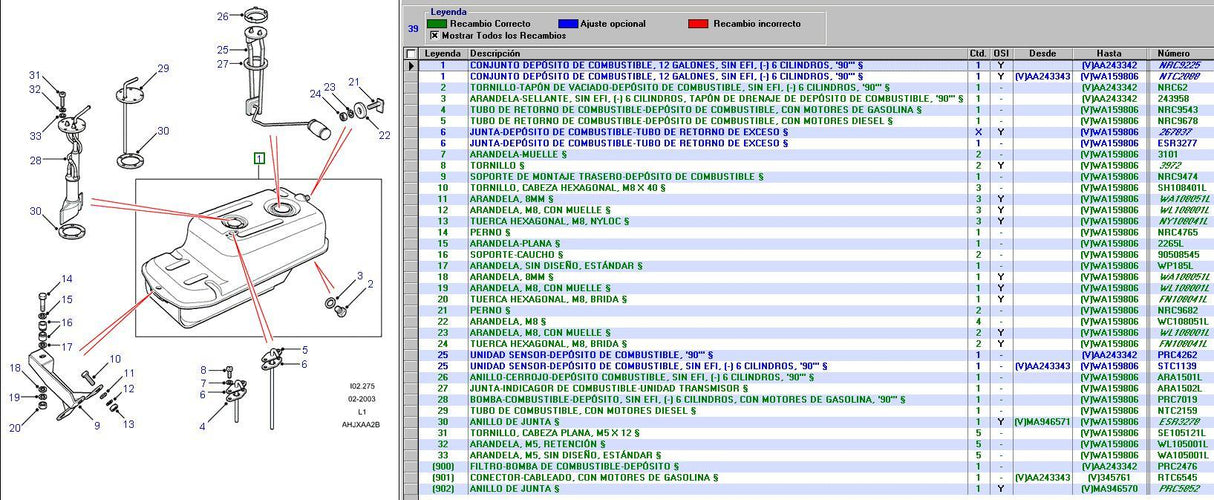Click the green Recambio Correcto swatch
Image resolution: width=1214 pixels, height=500 pixels.
click(436, 23)
